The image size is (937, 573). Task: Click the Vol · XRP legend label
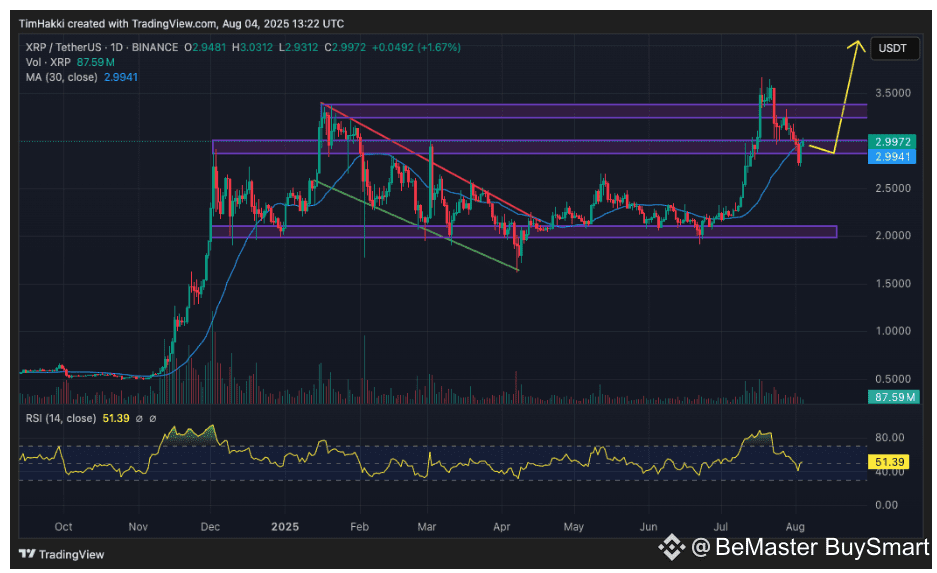click(48, 62)
